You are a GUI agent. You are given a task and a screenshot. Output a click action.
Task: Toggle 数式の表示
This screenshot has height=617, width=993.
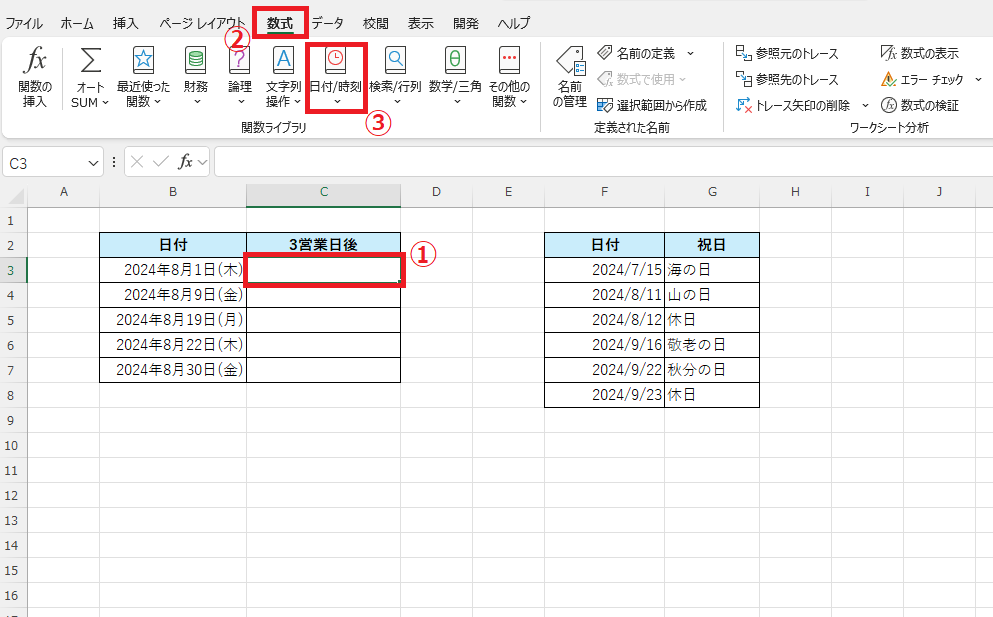click(x=920, y=53)
